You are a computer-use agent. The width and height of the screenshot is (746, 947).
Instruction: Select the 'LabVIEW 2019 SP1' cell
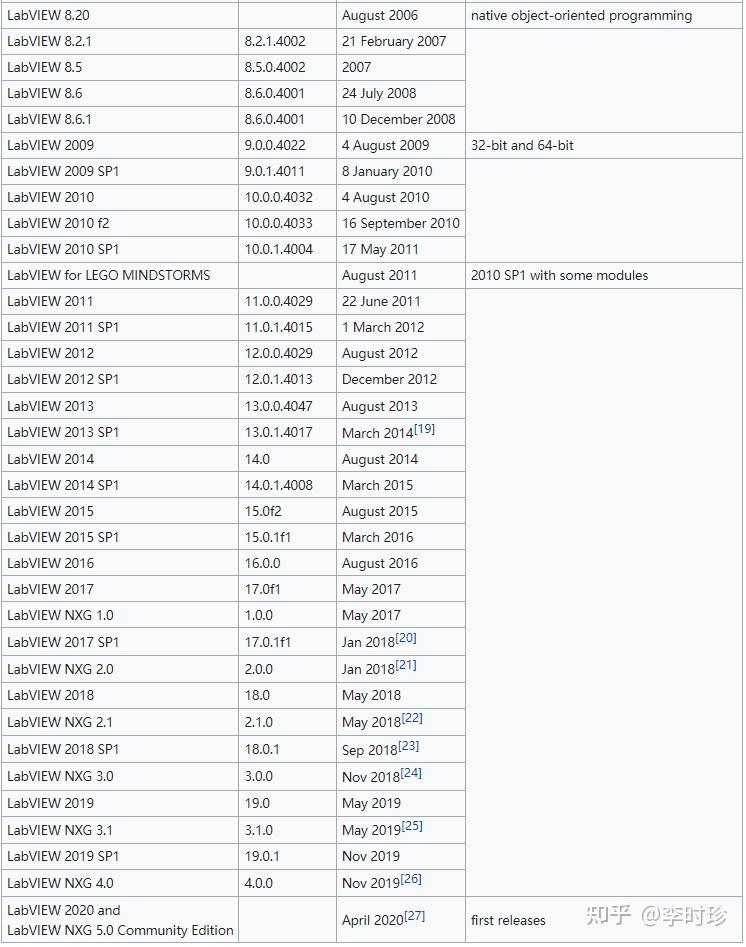click(x=120, y=855)
